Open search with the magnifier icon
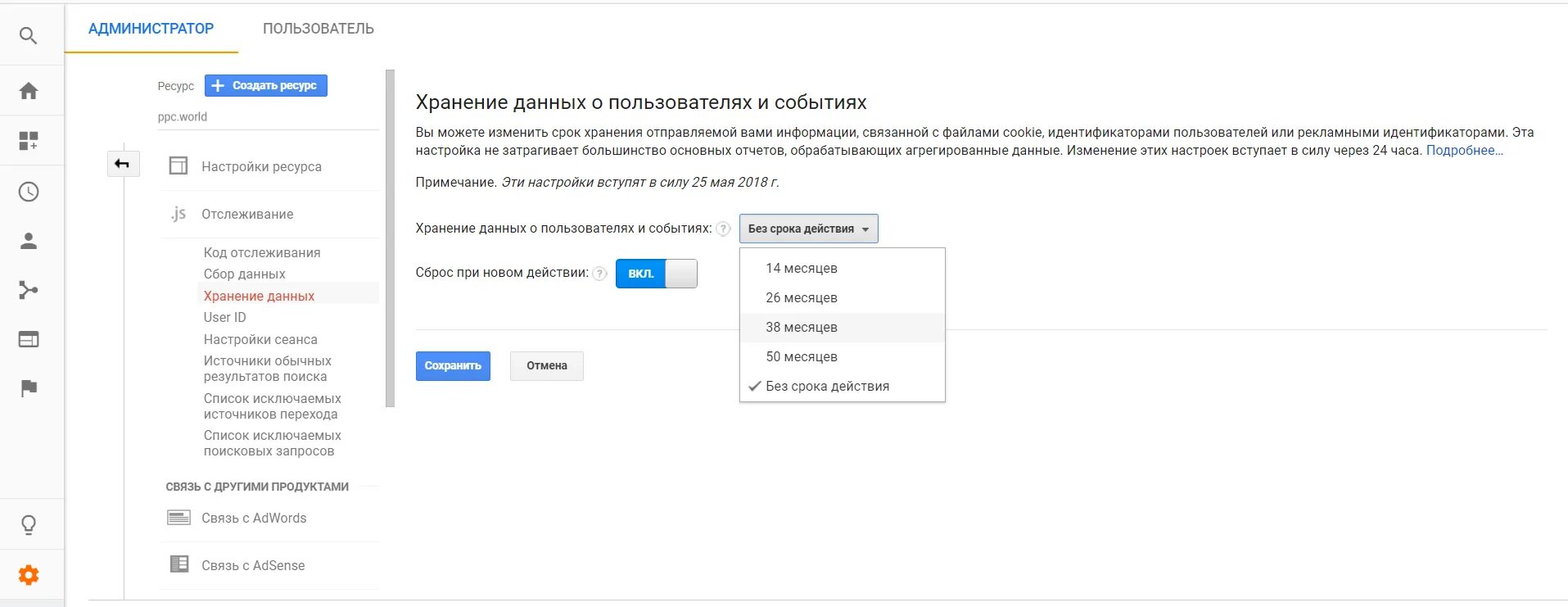The width and height of the screenshot is (1568, 607). click(29, 36)
